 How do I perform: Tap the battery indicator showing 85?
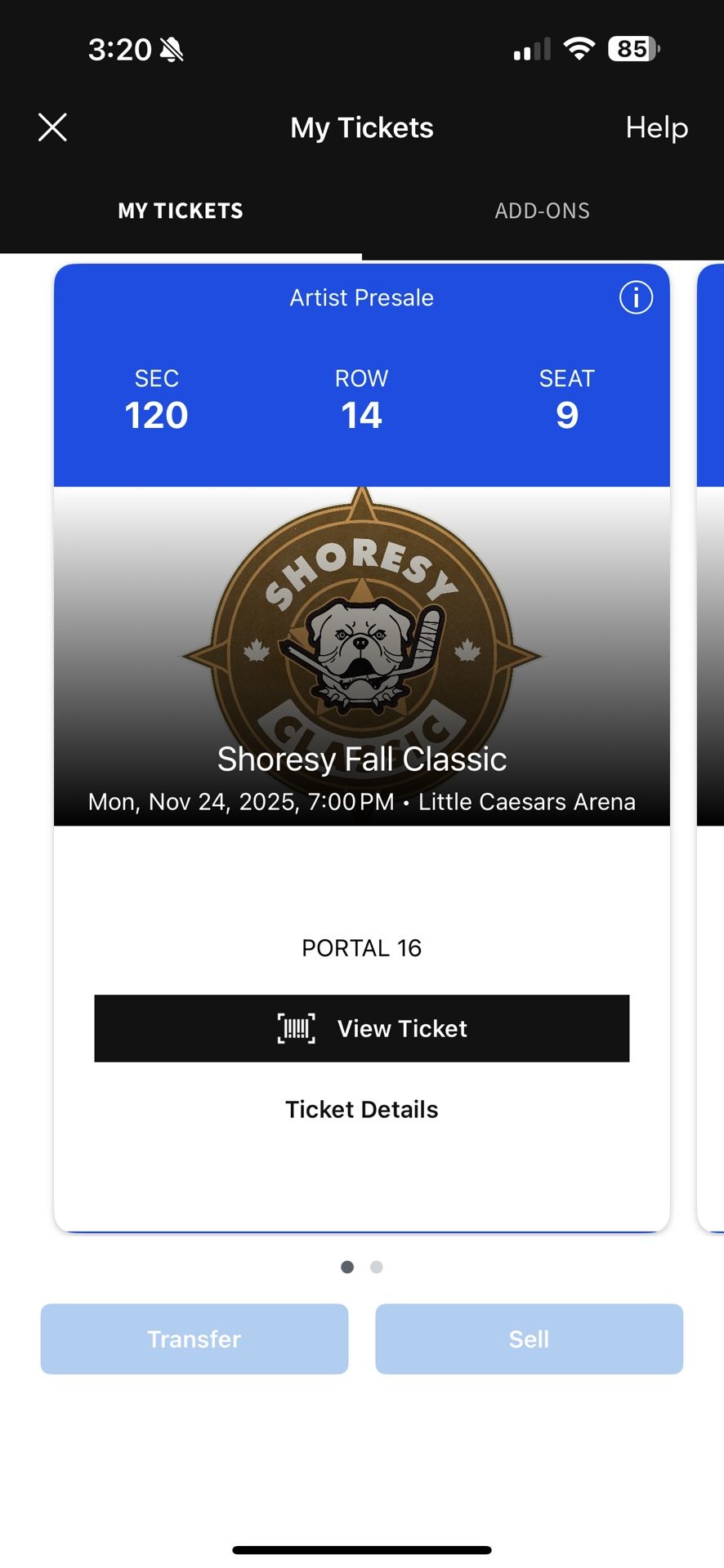[631, 50]
